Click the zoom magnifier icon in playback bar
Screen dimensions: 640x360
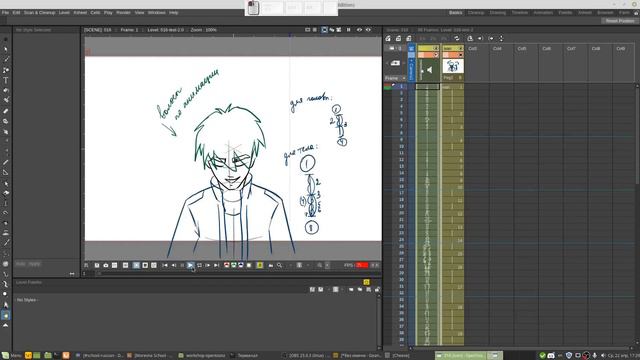pyautogui.click(x=280, y=265)
